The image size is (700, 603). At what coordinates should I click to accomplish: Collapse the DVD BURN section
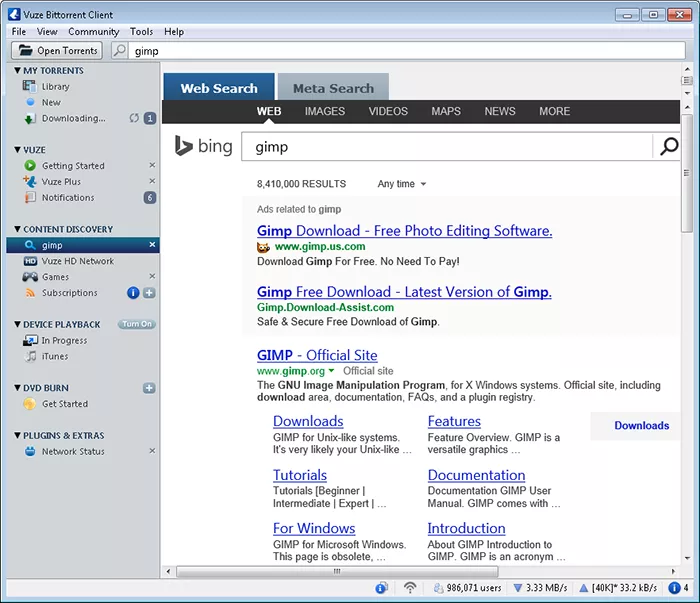tap(17, 388)
